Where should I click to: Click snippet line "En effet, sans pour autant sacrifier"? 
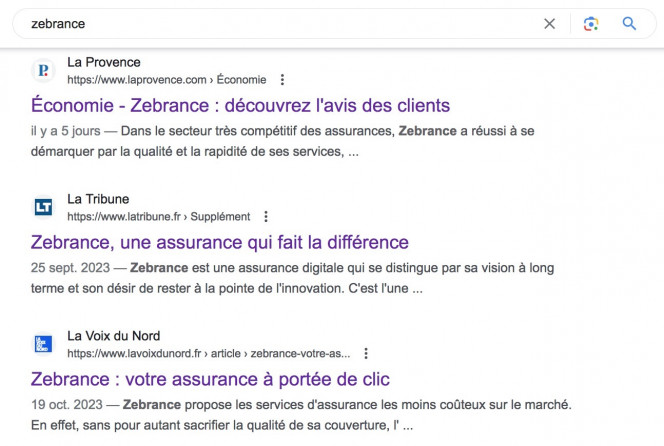pos(221,425)
